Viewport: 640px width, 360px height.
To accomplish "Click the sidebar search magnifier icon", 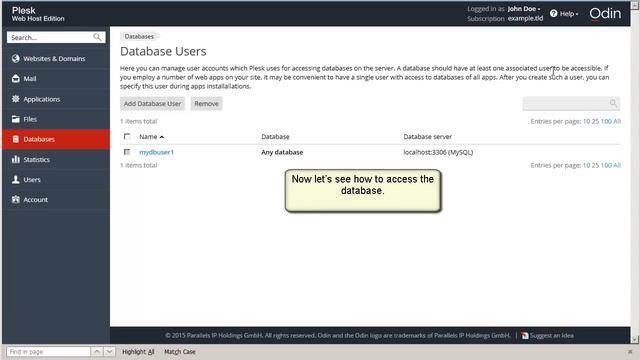I will click(x=97, y=37).
